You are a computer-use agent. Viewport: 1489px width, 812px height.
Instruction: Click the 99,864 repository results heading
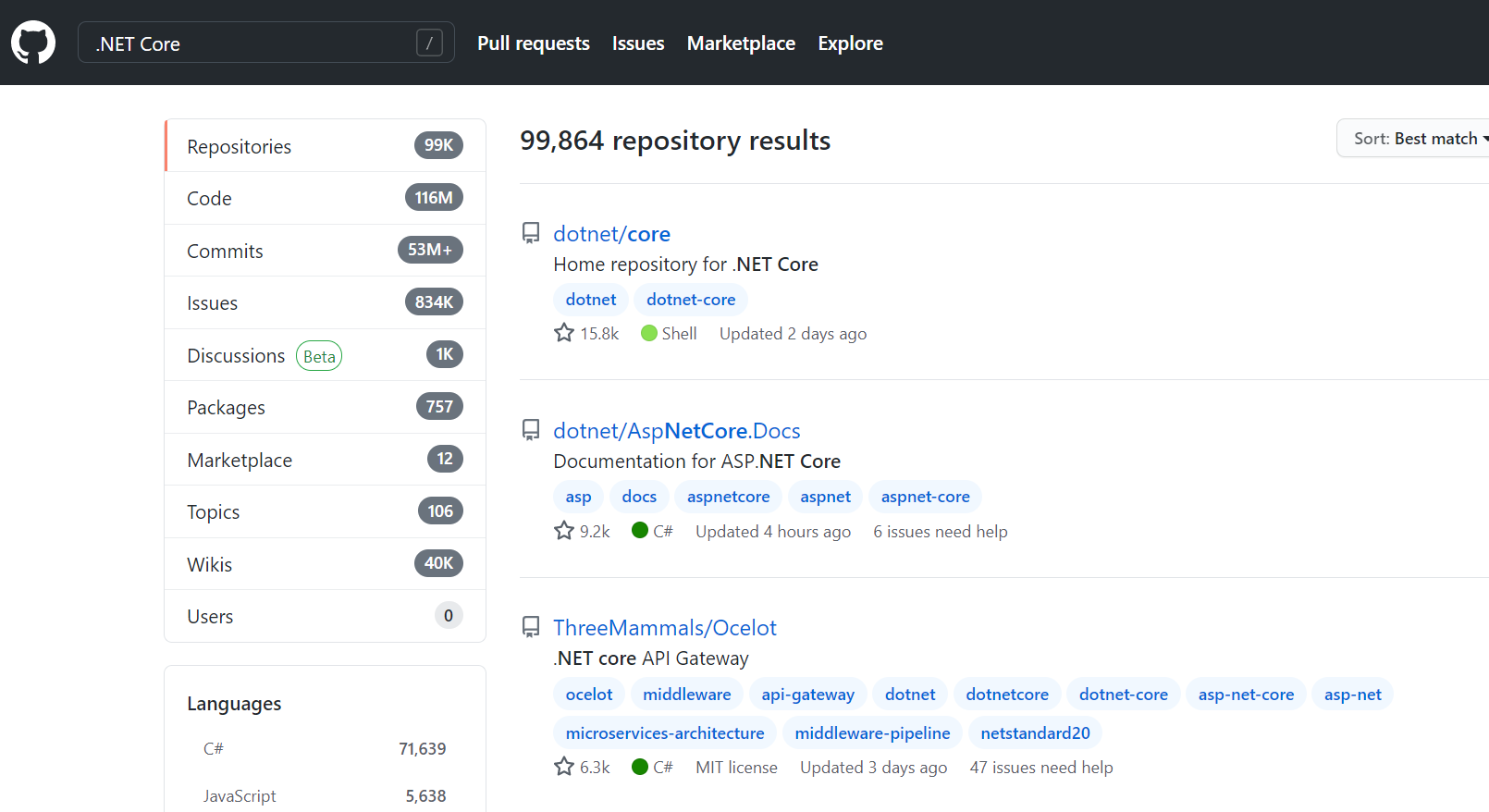tap(675, 141)
